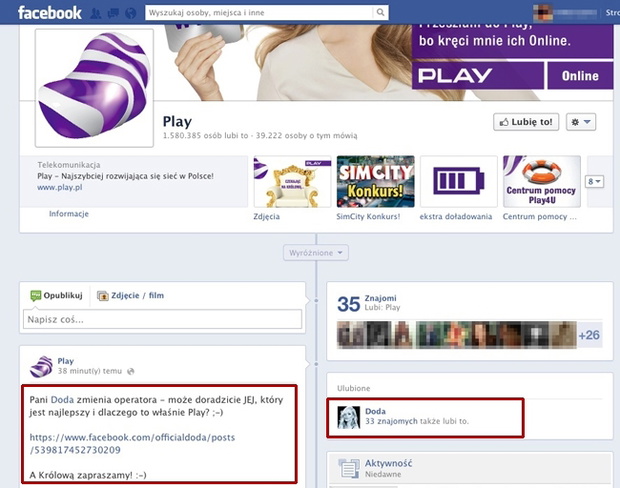Click the Aktywność notes icon
Image resolution: width=620 pixels, height=488 pixels.
(x=349, y=468)
